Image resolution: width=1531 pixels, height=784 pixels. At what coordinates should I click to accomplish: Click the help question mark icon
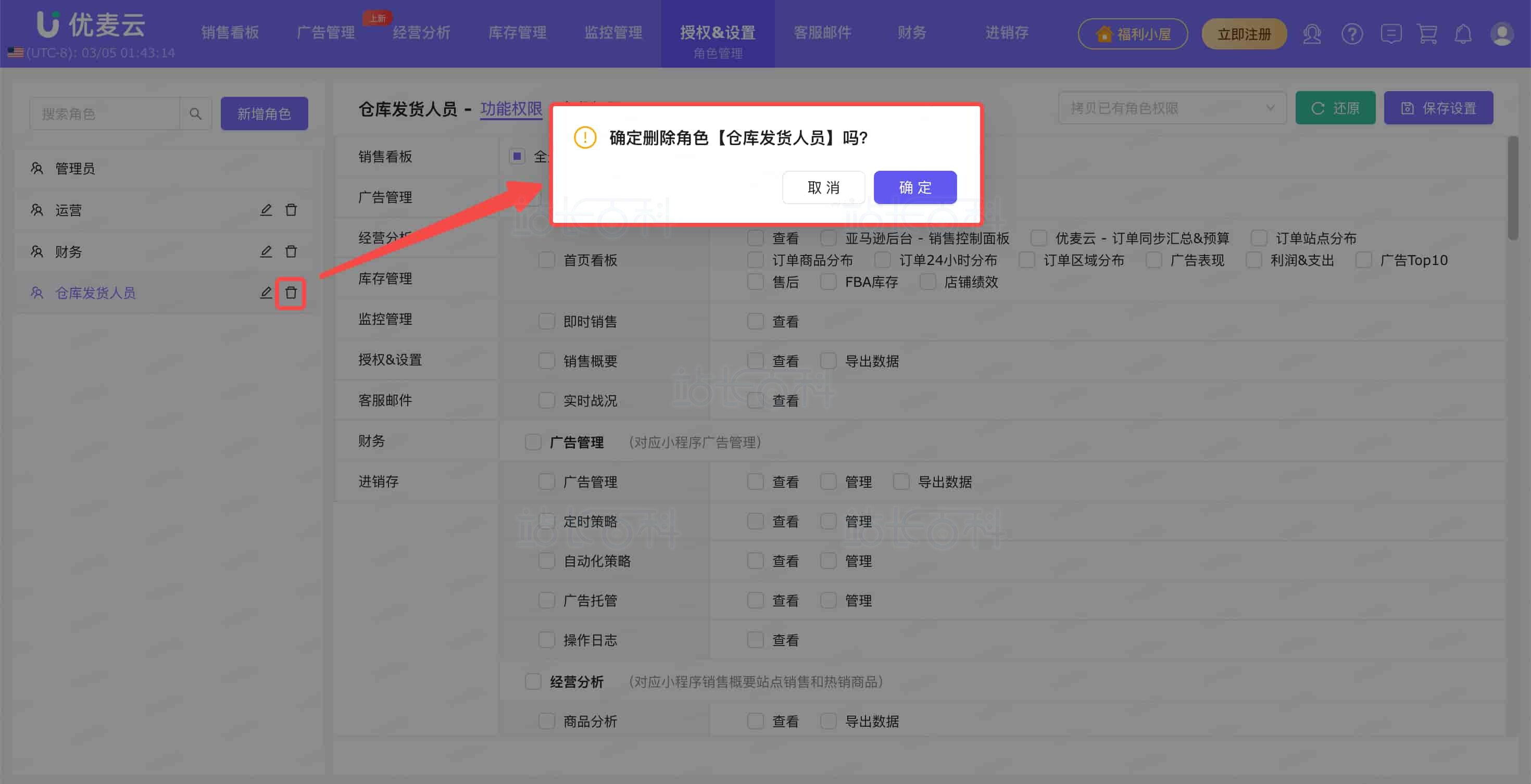(1351, 34)
